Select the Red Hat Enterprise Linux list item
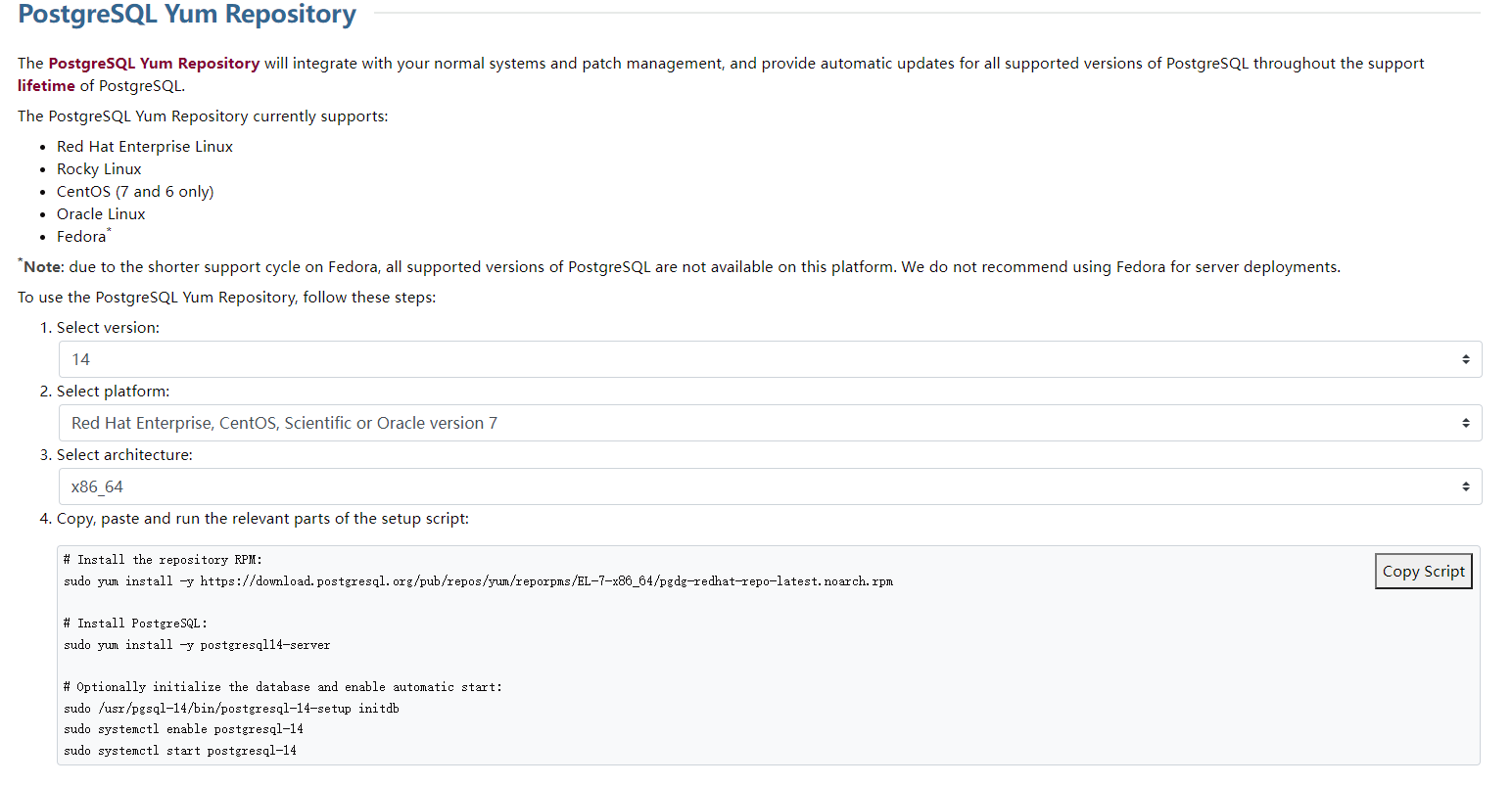1512x786 pixels. [145, 146]
